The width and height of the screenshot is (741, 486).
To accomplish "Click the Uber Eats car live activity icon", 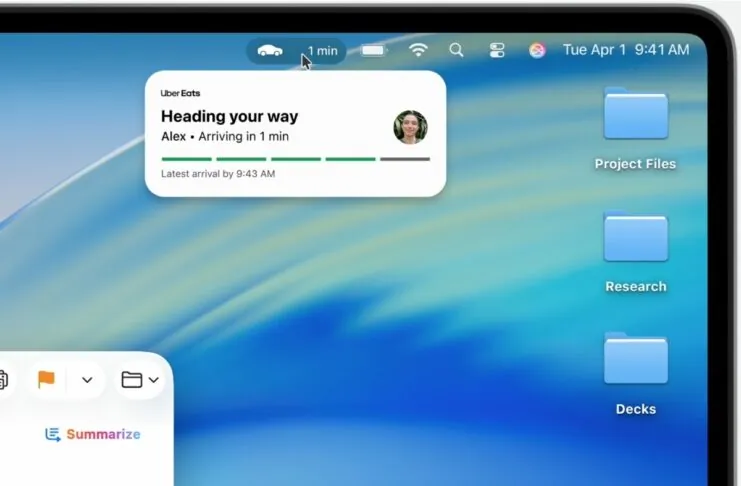I will click(x=270, y=50).
